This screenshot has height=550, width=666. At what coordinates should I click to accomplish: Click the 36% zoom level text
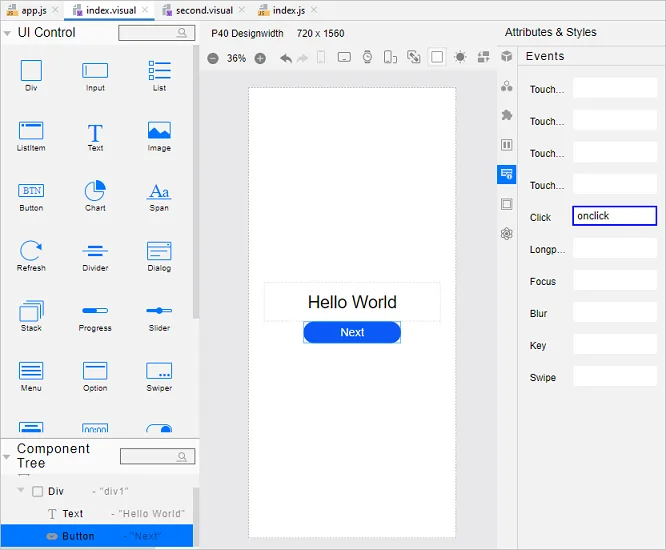point(236,58)
